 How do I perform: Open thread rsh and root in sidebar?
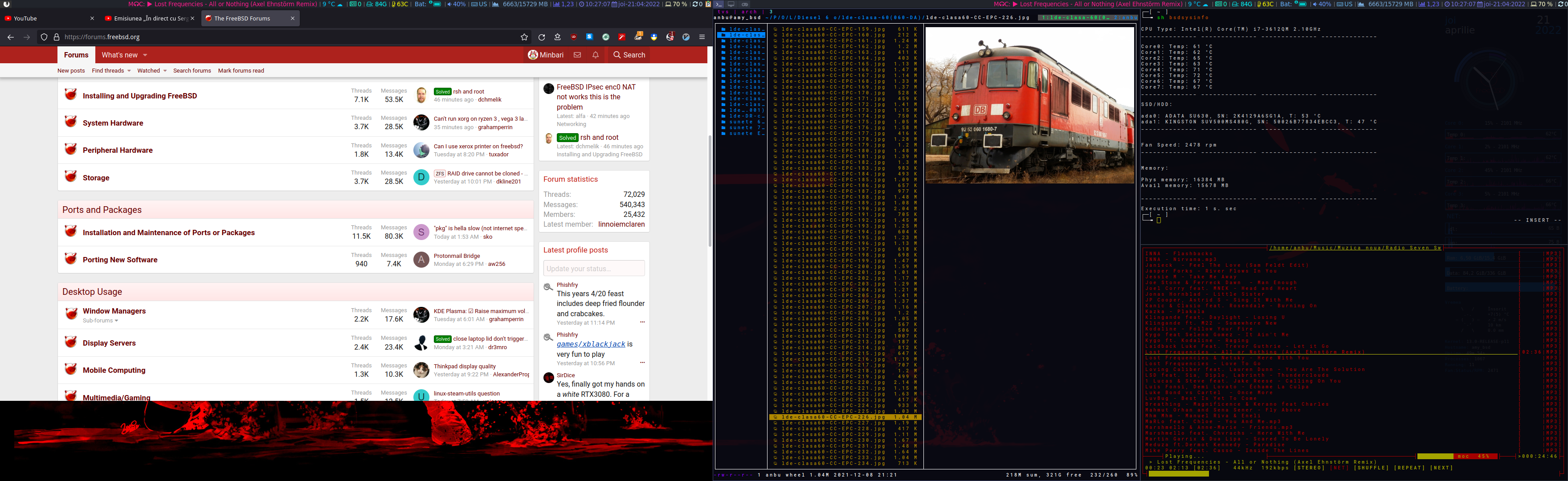coord(599,138)
